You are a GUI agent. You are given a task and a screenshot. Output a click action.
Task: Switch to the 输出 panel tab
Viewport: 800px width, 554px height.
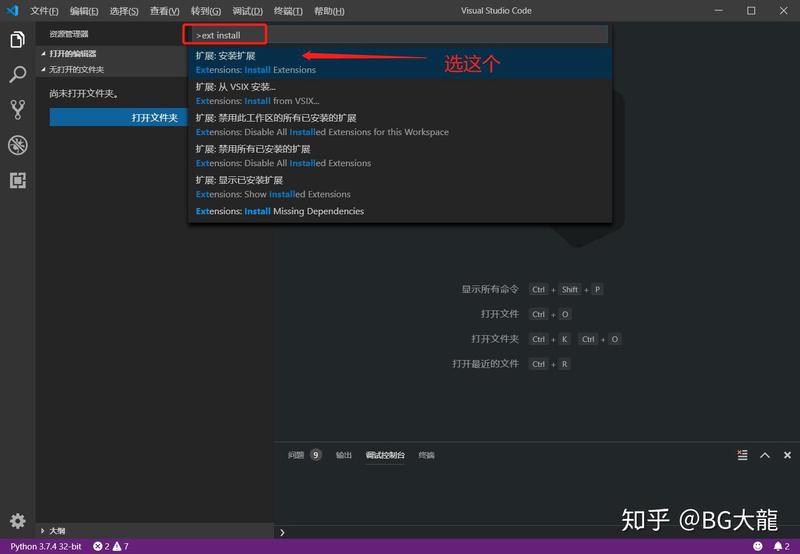click(343, 455)
